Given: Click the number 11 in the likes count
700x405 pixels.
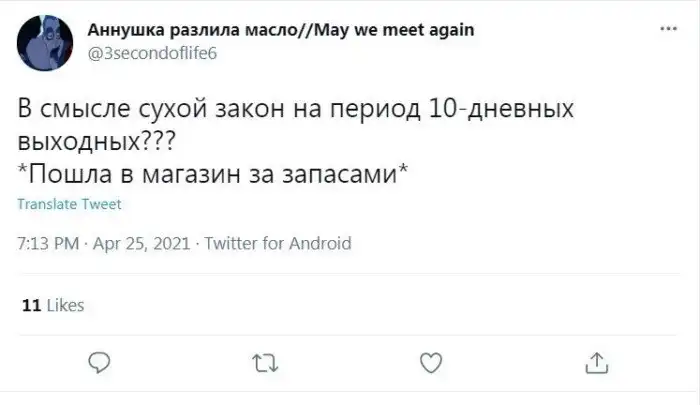Looking at the screenshot, I should (30, 305).
